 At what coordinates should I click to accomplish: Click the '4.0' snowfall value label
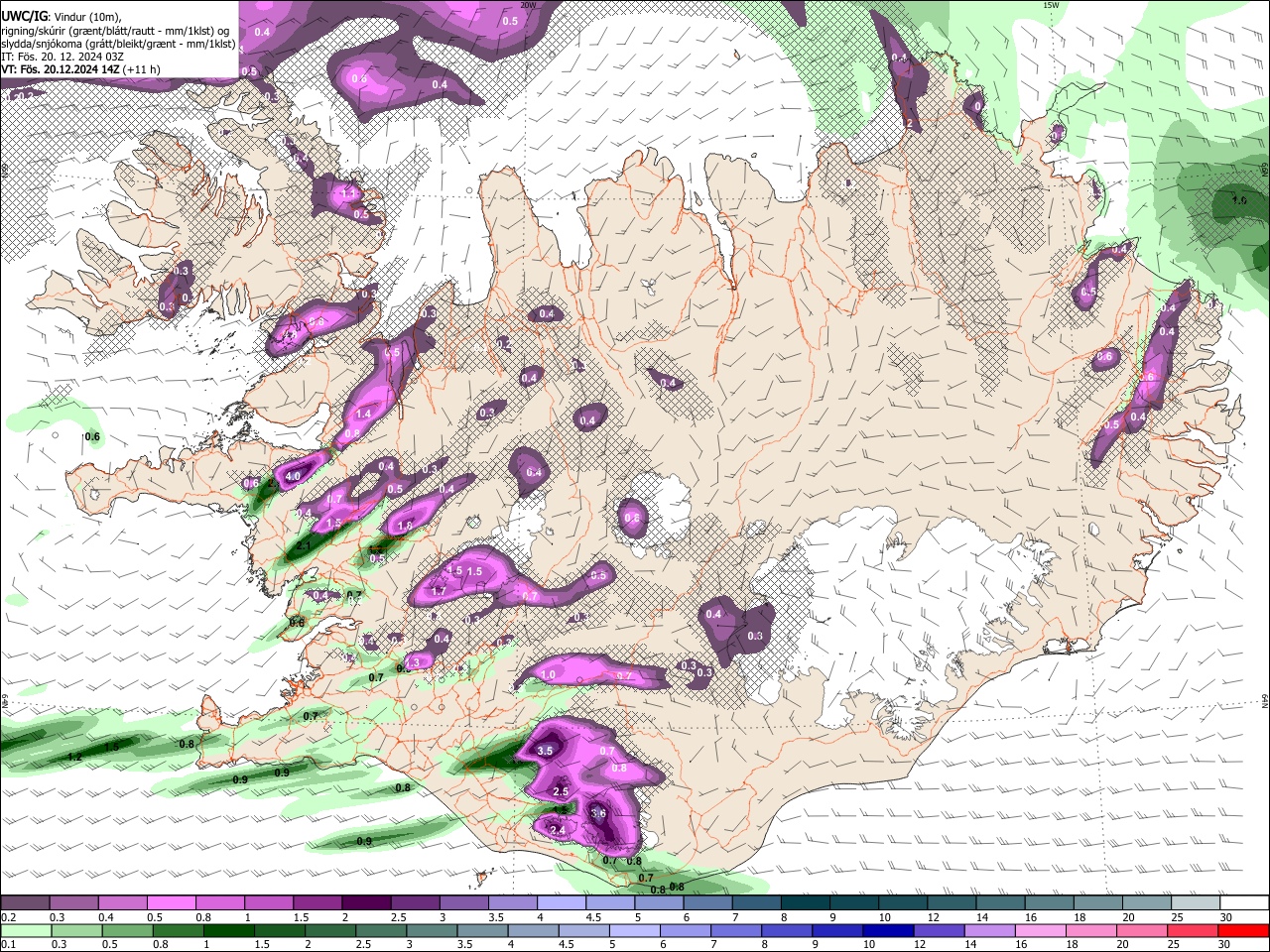pyautogui.click(x=293, y=476)
